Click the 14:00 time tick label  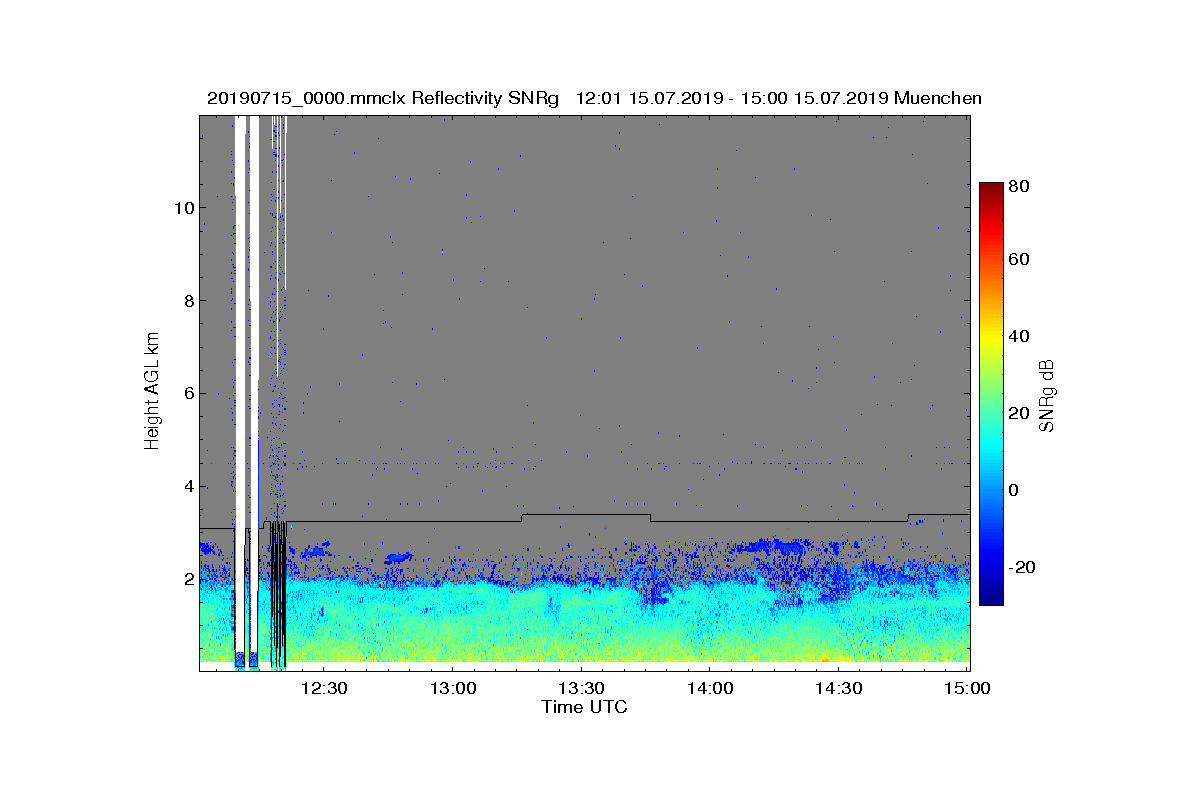[x=710, y=688]
